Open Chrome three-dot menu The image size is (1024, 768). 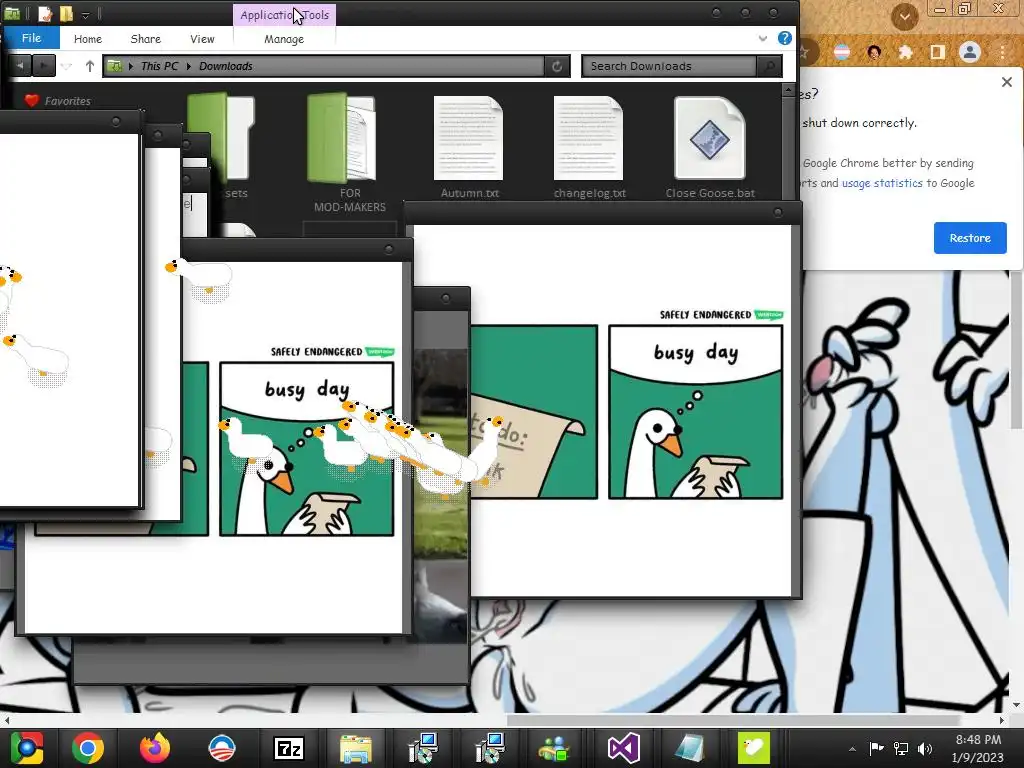point(1002,52)
